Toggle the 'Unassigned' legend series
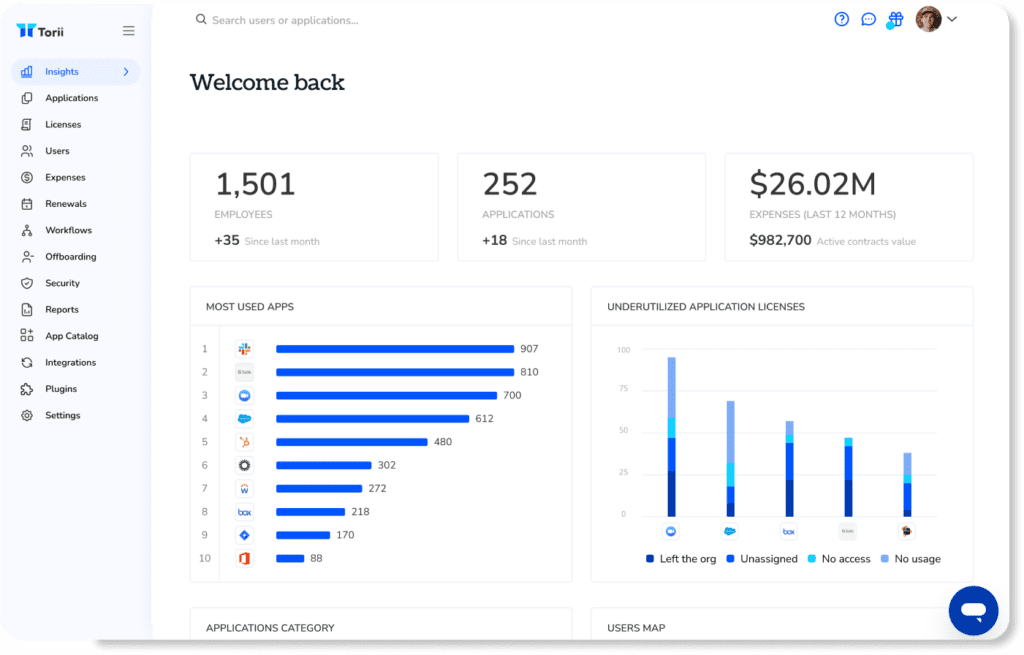This screenshot has height=655, width=1024. [761, 559]
